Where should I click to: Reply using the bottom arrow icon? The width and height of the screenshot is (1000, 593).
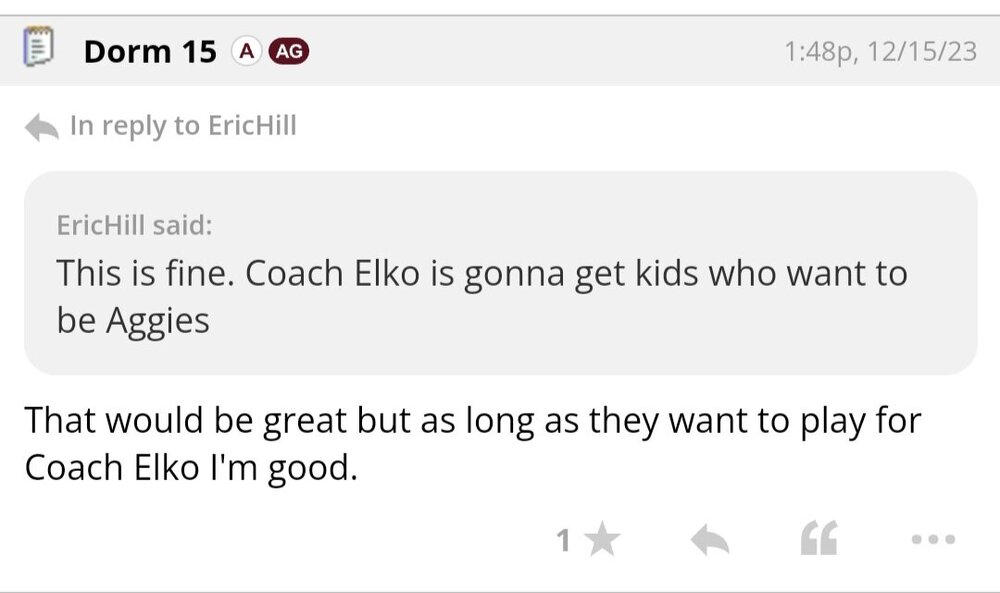point(709,541)
